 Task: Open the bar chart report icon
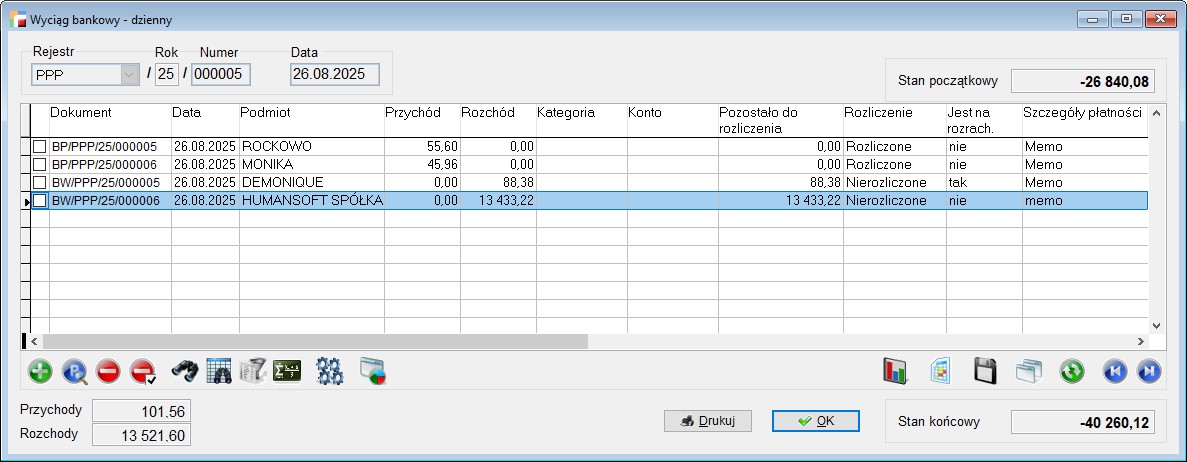894,372
